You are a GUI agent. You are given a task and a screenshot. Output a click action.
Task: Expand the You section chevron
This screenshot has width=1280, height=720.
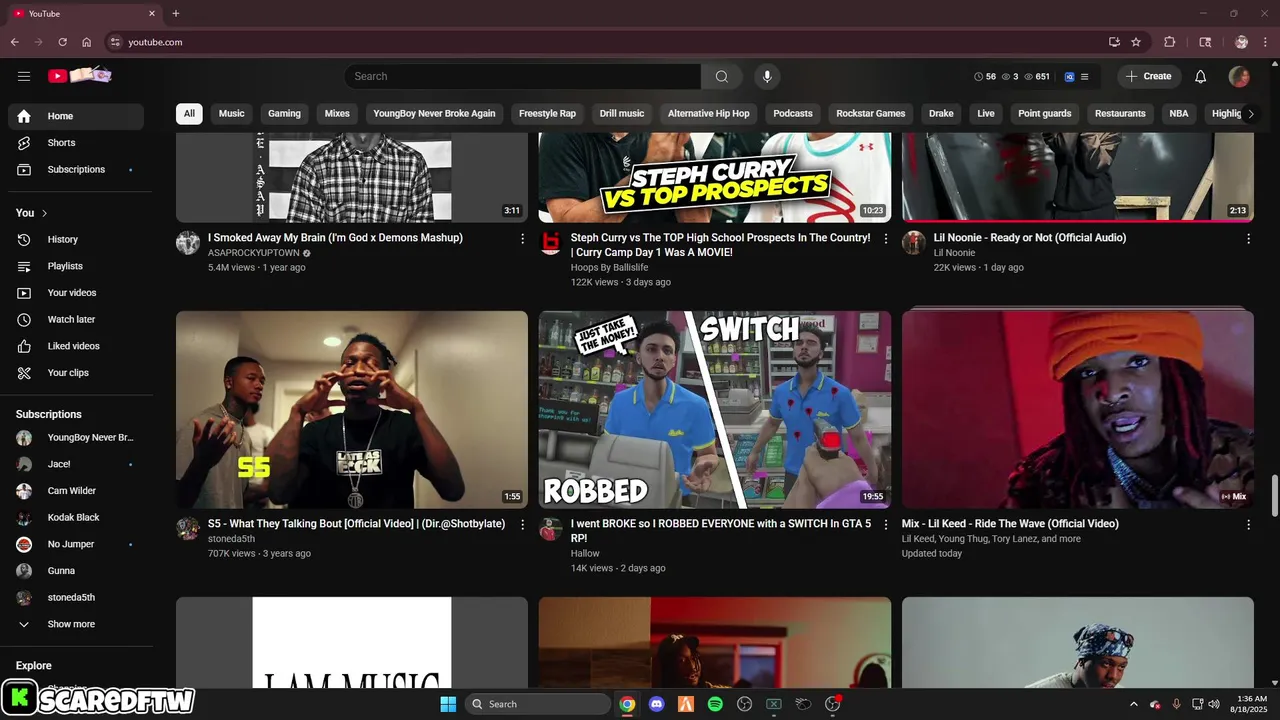click(44, 213)
